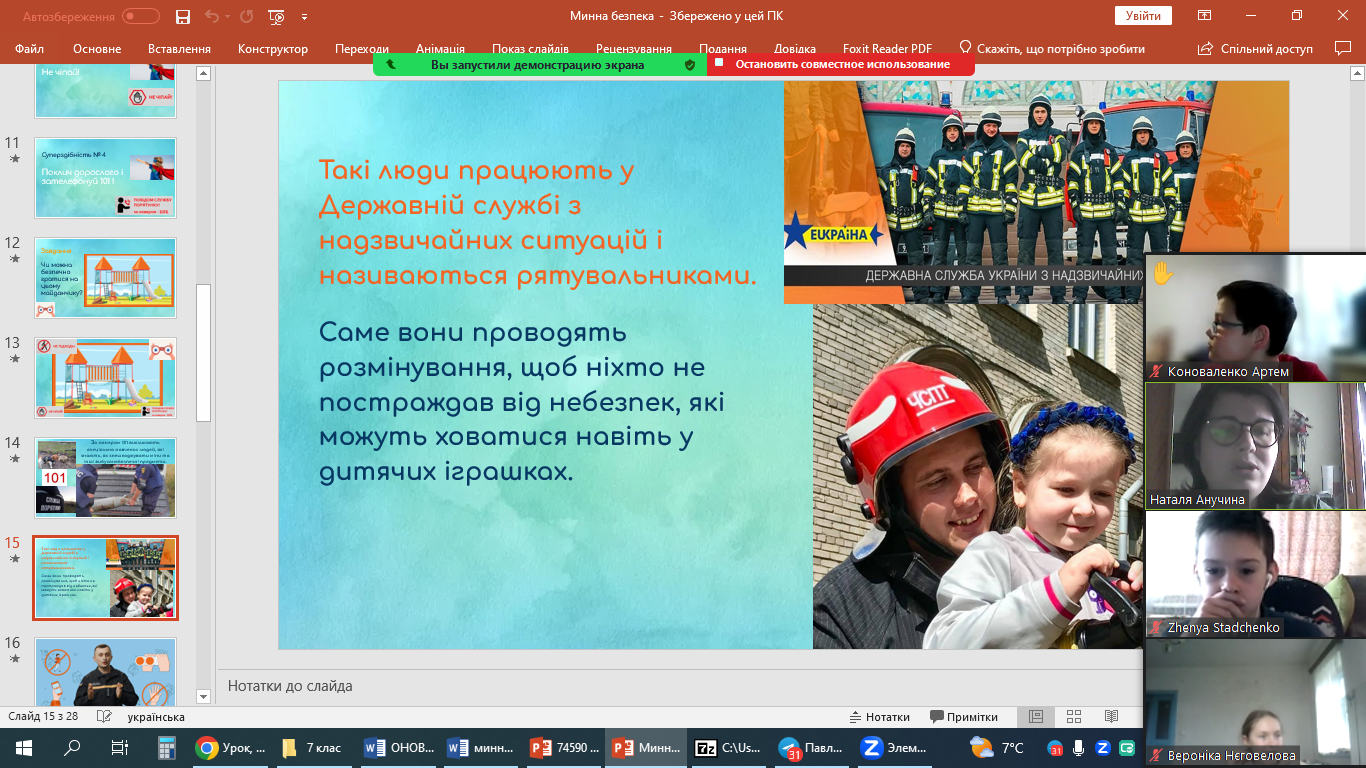Viewport: 1366px width, 768px height.
Task: Select slide 11 thumbnail
Action: tap(105, 178)
